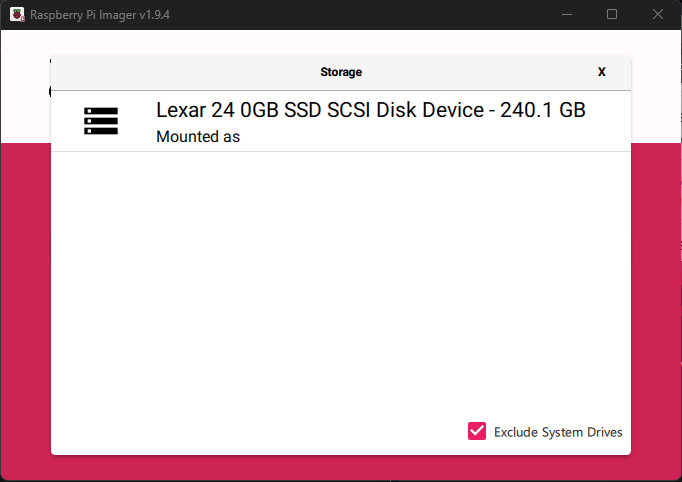The height and width of the screenshot is (482, 682).
Task: Click the Exclude System Drives label text
Action: 558,432
